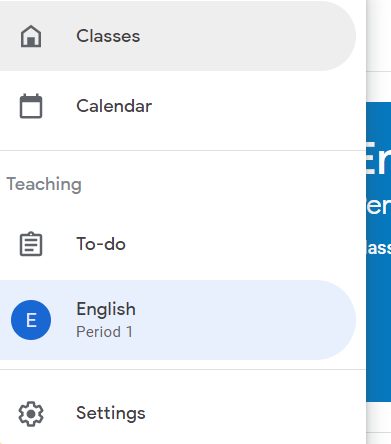This screenshot has height=444, width=391.
Task: Click the Teaching section header
Action: tap(44, 184)
